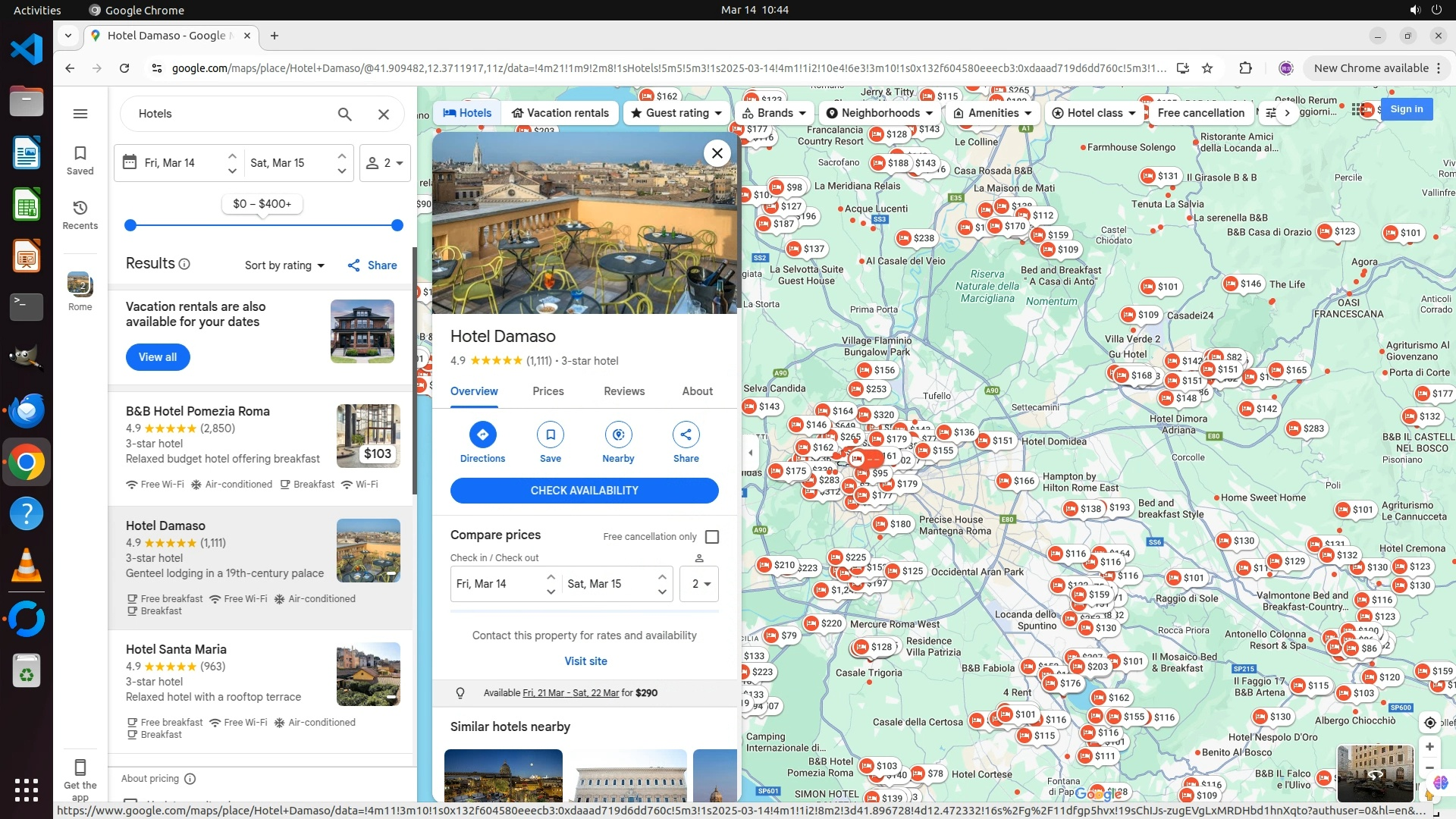Click the right handle of price slider

[x=397, y=225]
